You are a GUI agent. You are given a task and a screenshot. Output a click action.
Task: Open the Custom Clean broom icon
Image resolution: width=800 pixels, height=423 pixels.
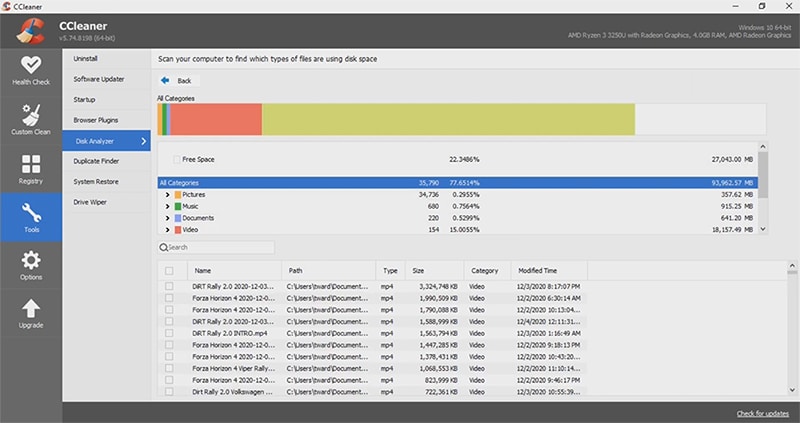pyautogui.click(x=31, y=116)
